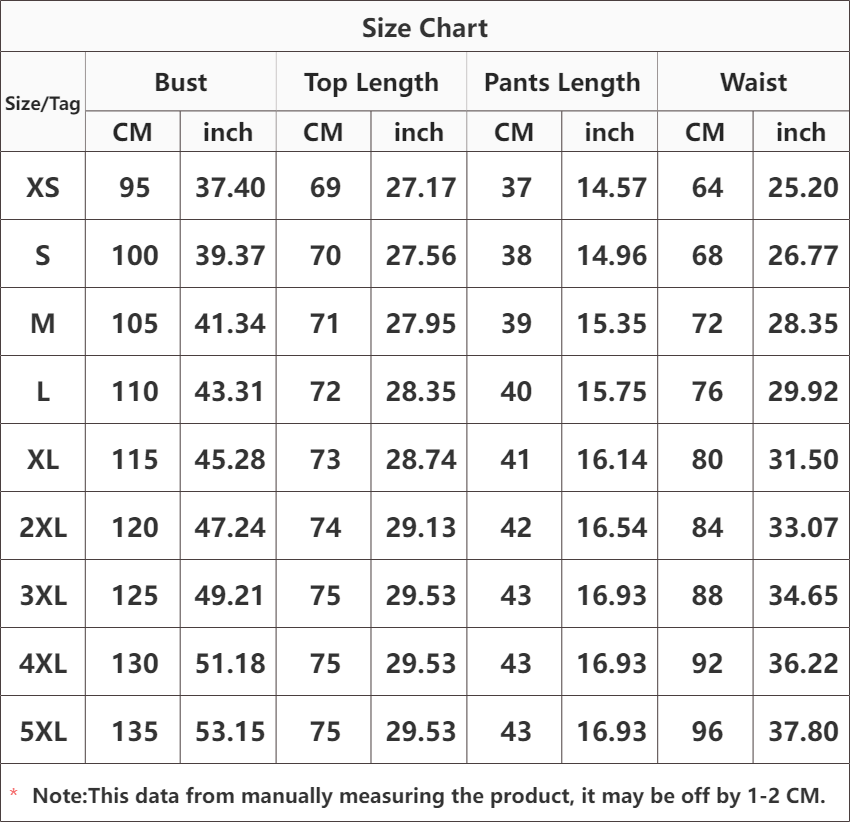
Task: Click top length CM value 71
Action: [x=325, y=324]
